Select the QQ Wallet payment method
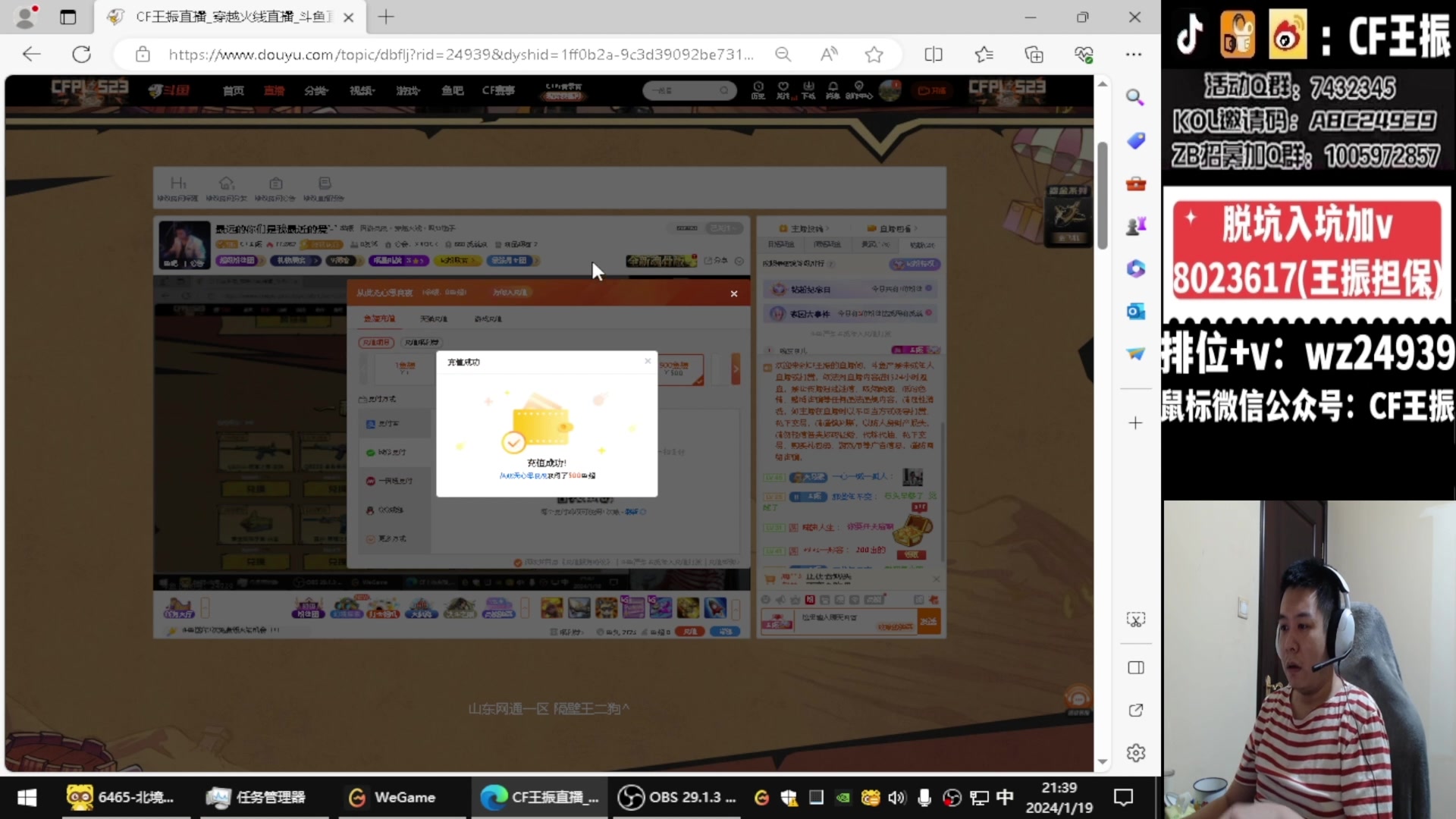This screenshot has width=1456, height=819. pos(372,510)
